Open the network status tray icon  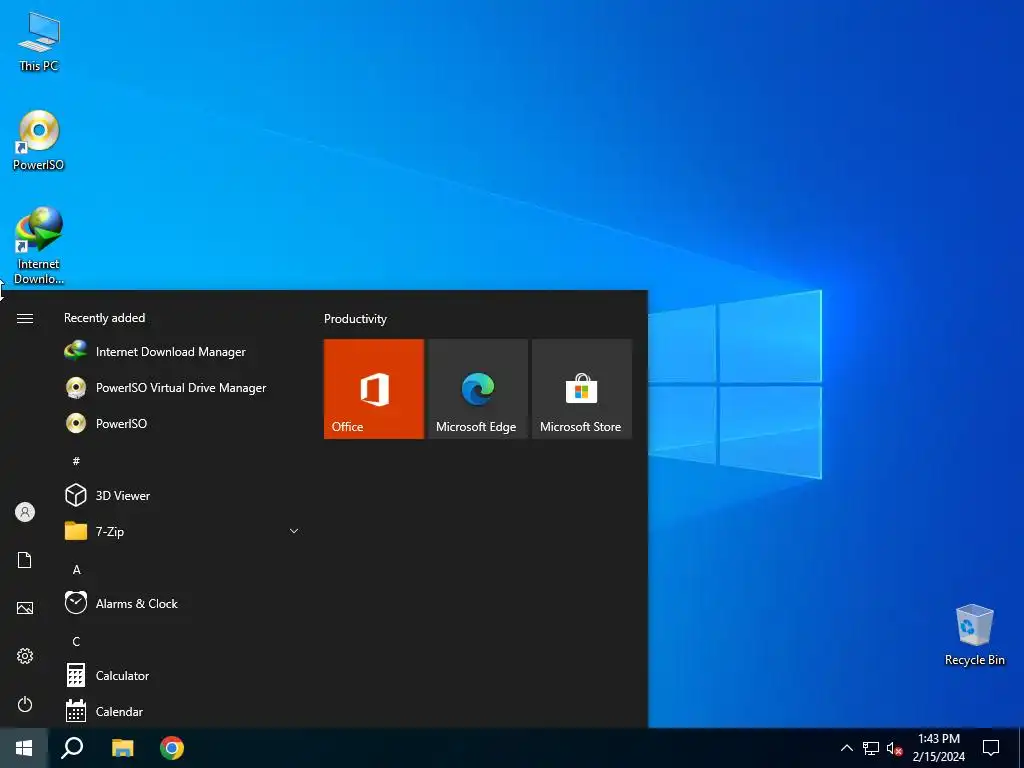[x=871, y=748]
